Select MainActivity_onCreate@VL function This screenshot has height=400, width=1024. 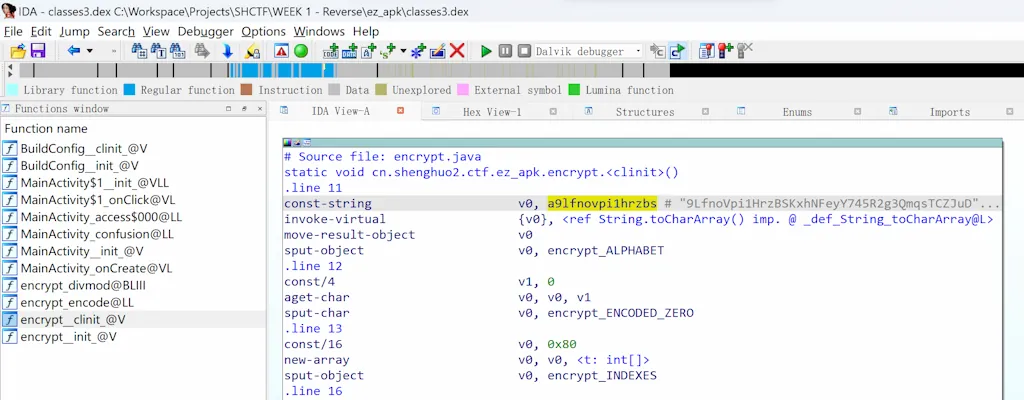tap(96, 268)
